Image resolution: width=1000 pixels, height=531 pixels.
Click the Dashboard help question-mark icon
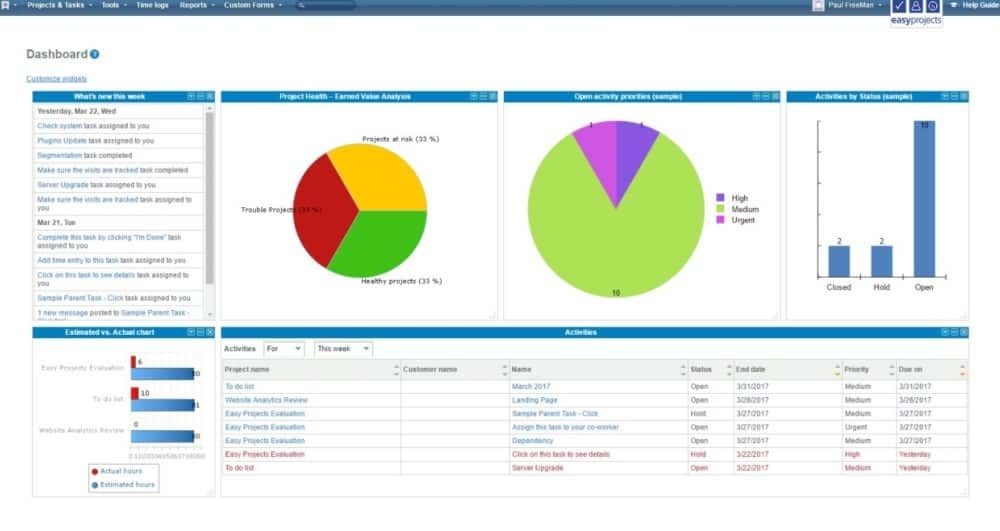tap(95, 55)
